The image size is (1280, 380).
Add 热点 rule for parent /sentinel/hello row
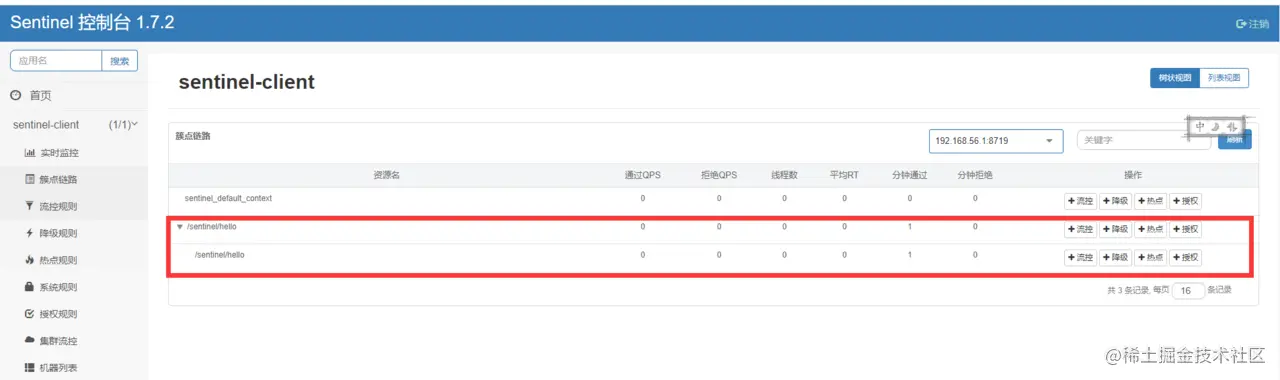tap(1150, 229)
